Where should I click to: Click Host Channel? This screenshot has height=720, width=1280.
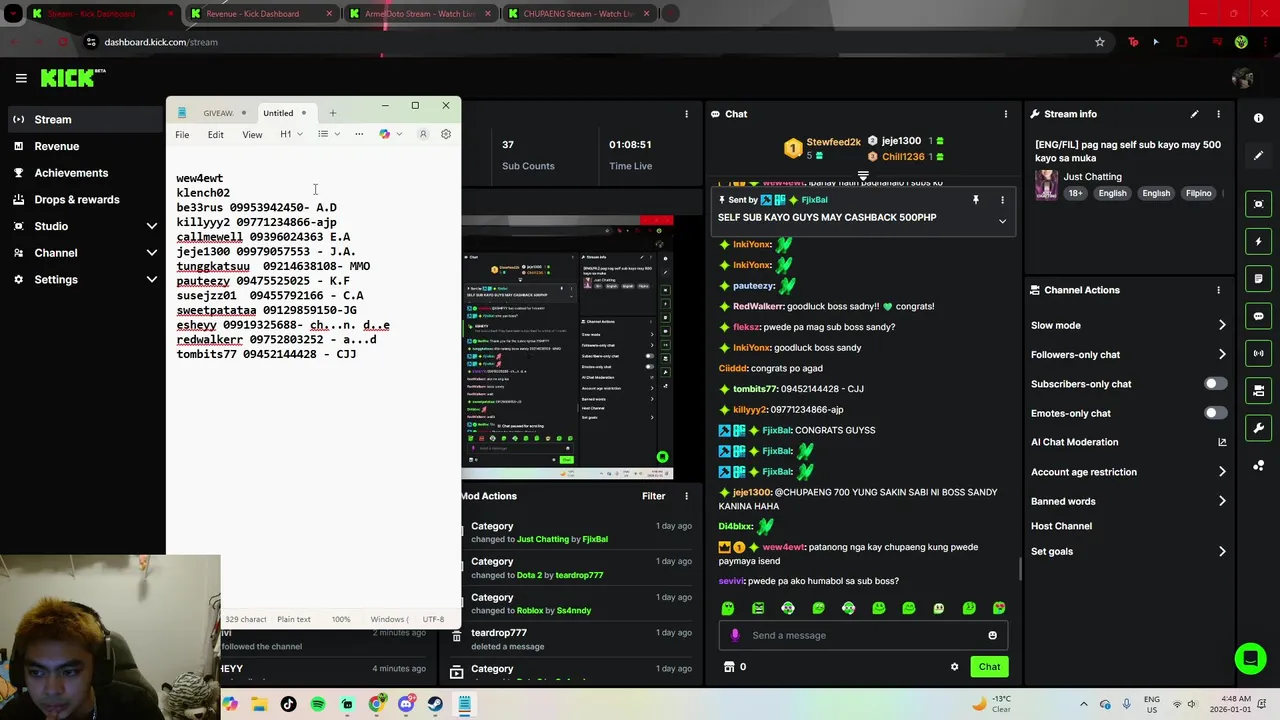click(1061, 526)
